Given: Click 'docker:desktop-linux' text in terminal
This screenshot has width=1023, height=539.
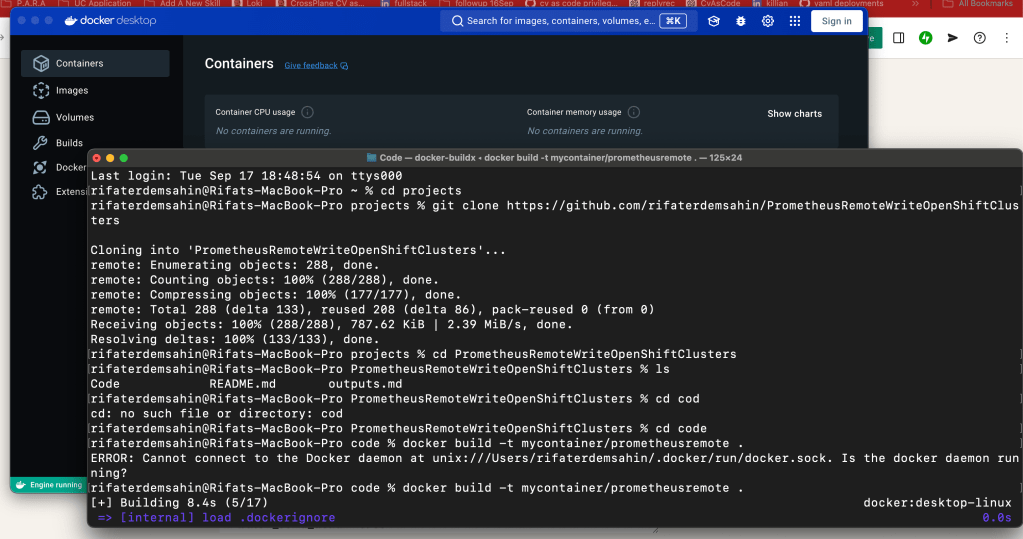Looking at the screenshot, I should tap(938, 503).
